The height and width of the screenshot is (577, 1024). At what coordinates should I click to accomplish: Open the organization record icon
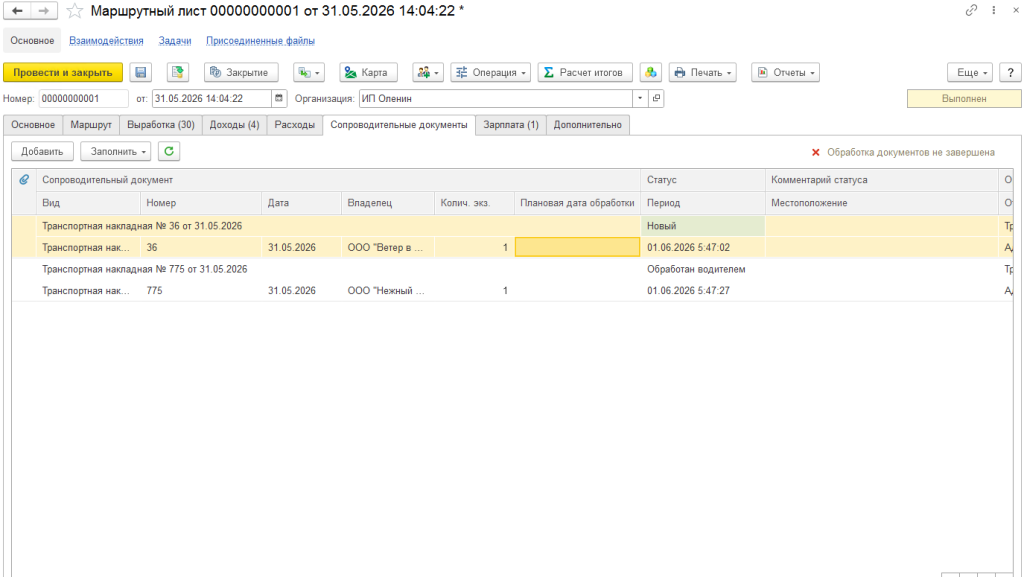coord(656,99)
